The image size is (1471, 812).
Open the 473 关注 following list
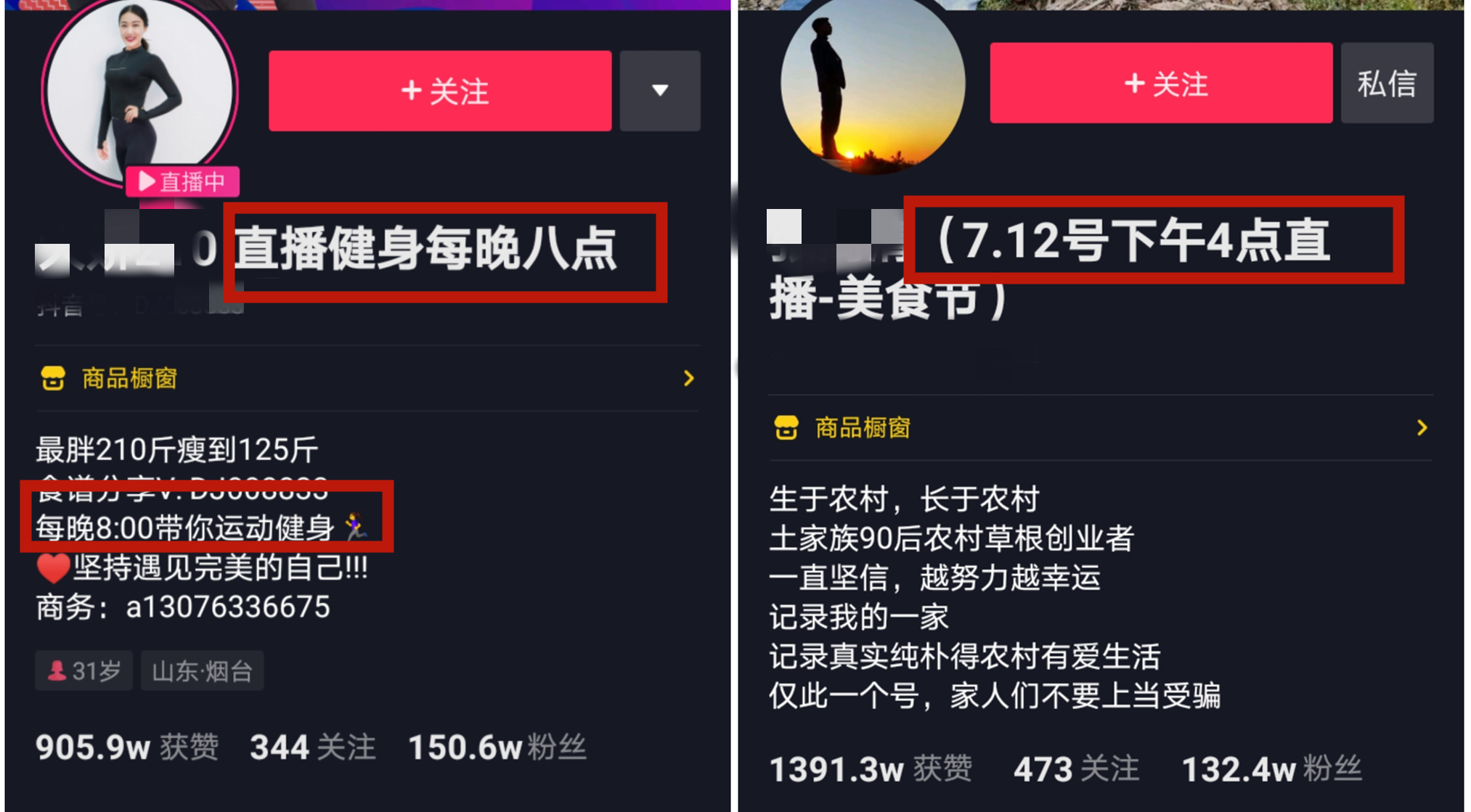(1077, 768)
